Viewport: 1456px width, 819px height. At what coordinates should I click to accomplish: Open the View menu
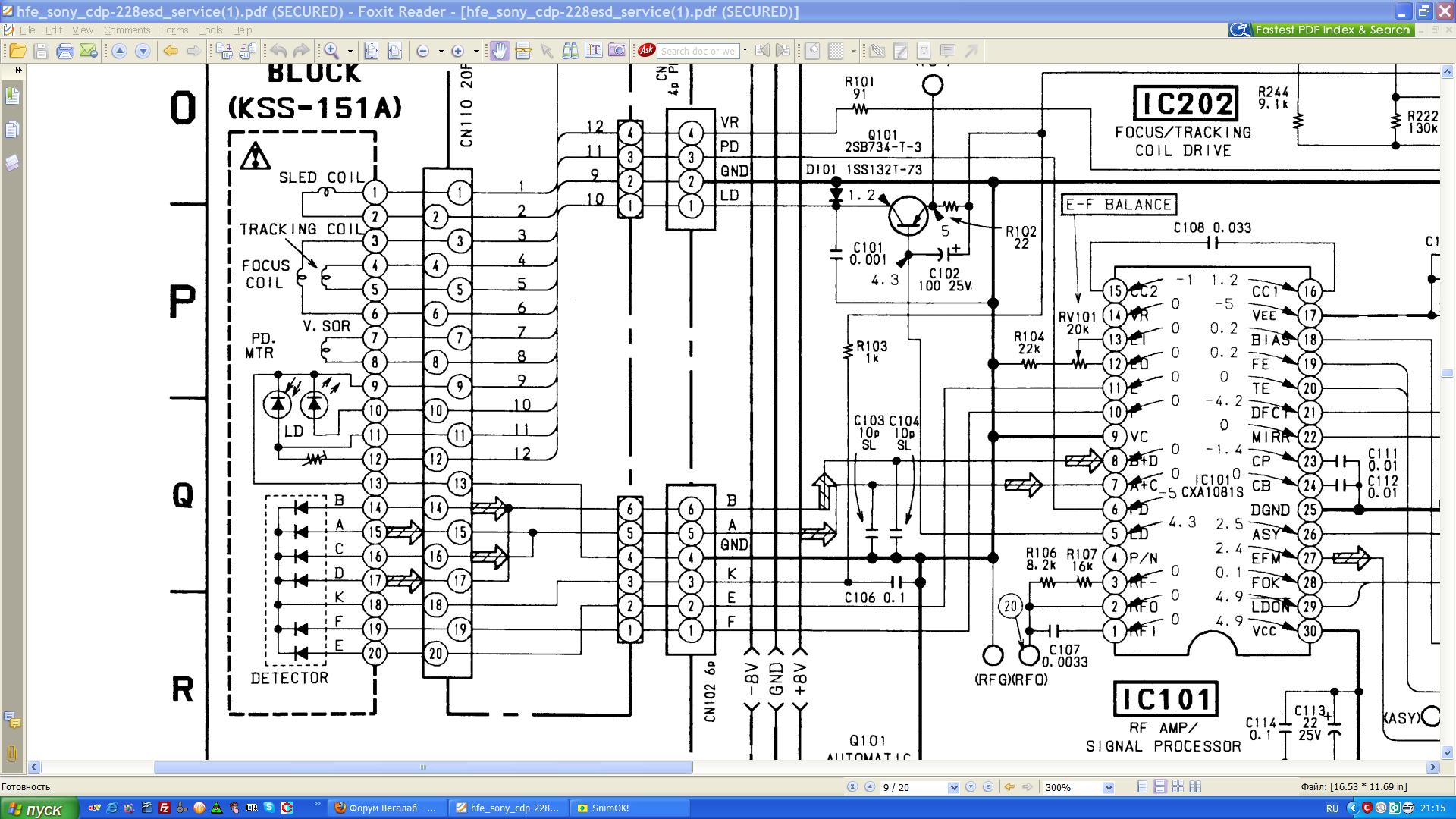(83, 30)
